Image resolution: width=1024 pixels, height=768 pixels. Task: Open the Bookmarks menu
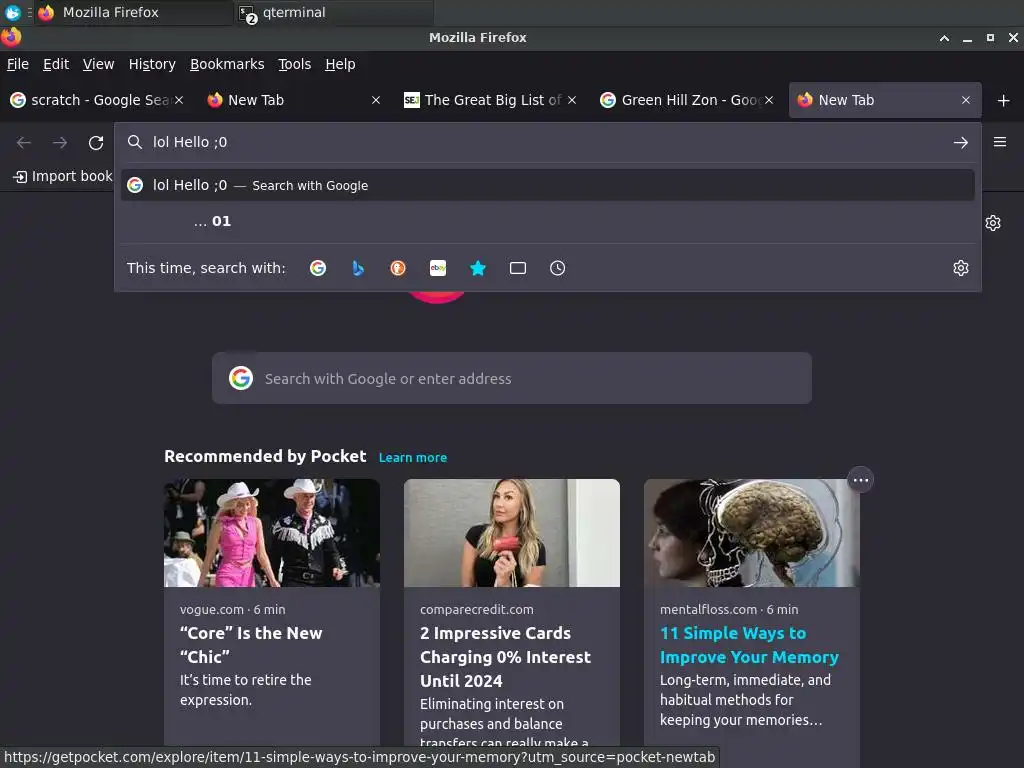227,64
